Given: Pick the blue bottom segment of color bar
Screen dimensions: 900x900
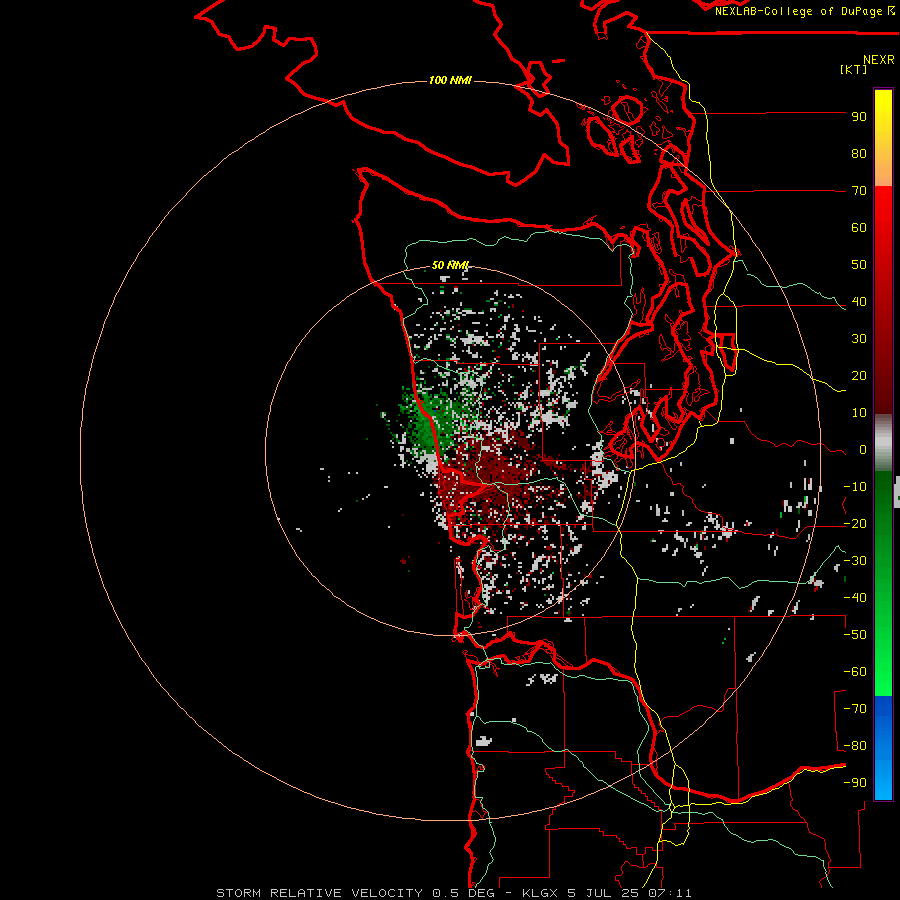Looking at the screenshot, I should point(883,747).
